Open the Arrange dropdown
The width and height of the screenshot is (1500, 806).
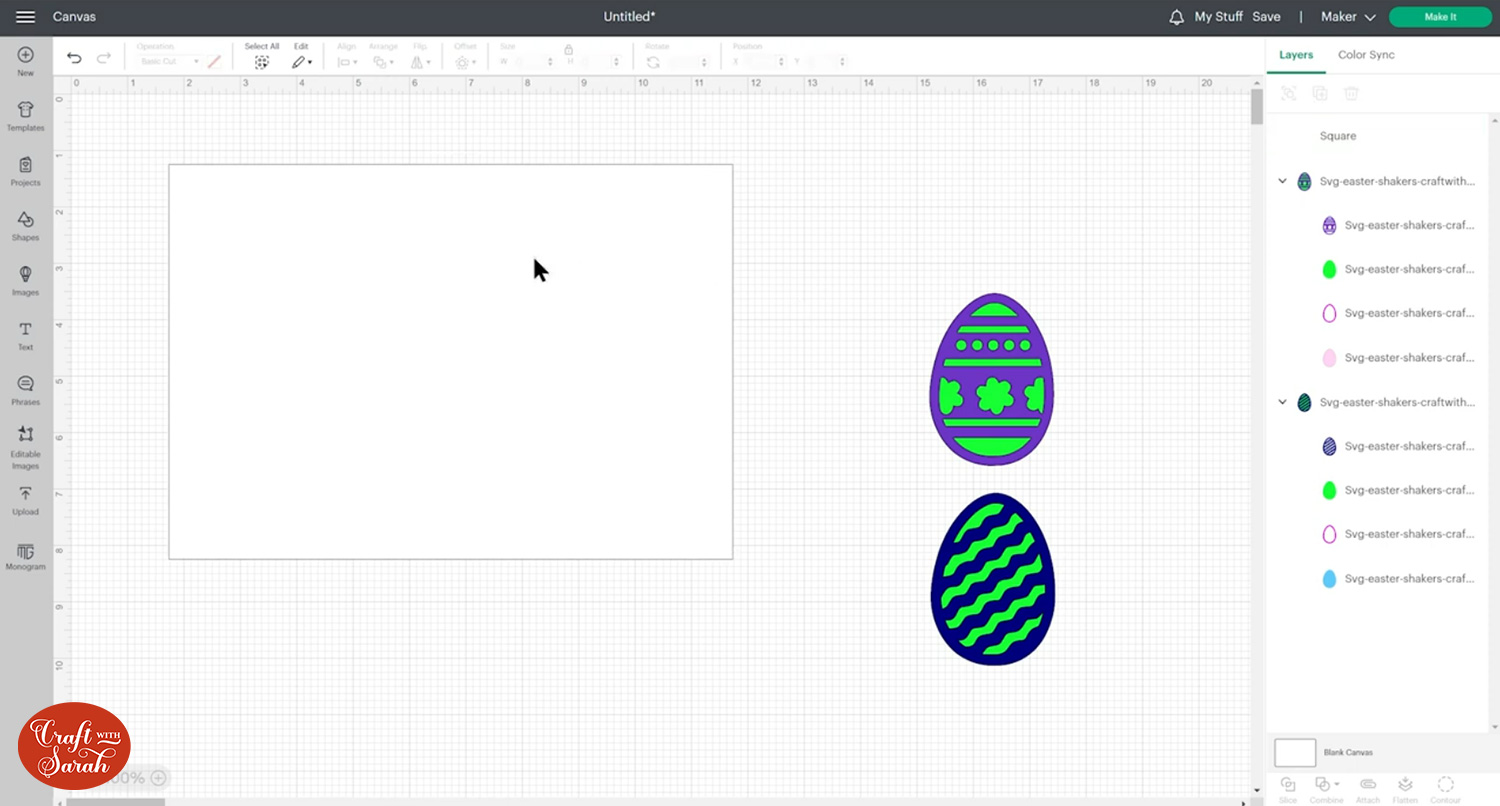coord(382,56)
